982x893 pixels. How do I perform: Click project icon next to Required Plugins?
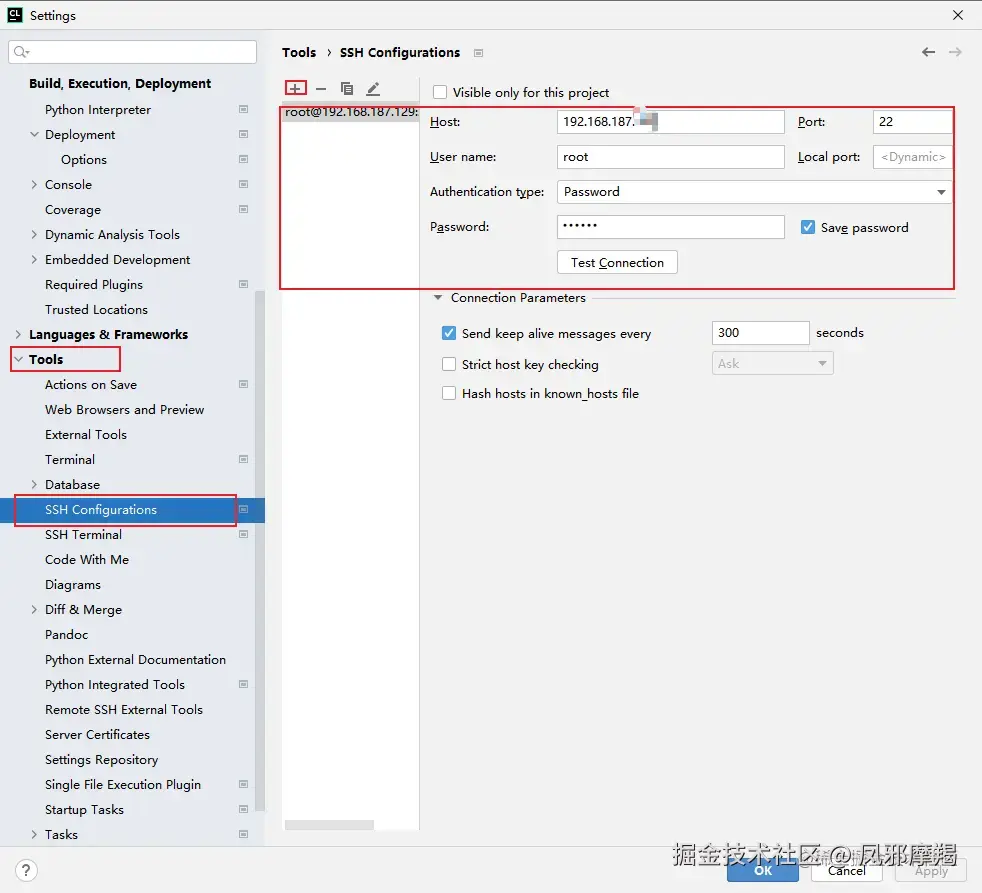(244, 284)
